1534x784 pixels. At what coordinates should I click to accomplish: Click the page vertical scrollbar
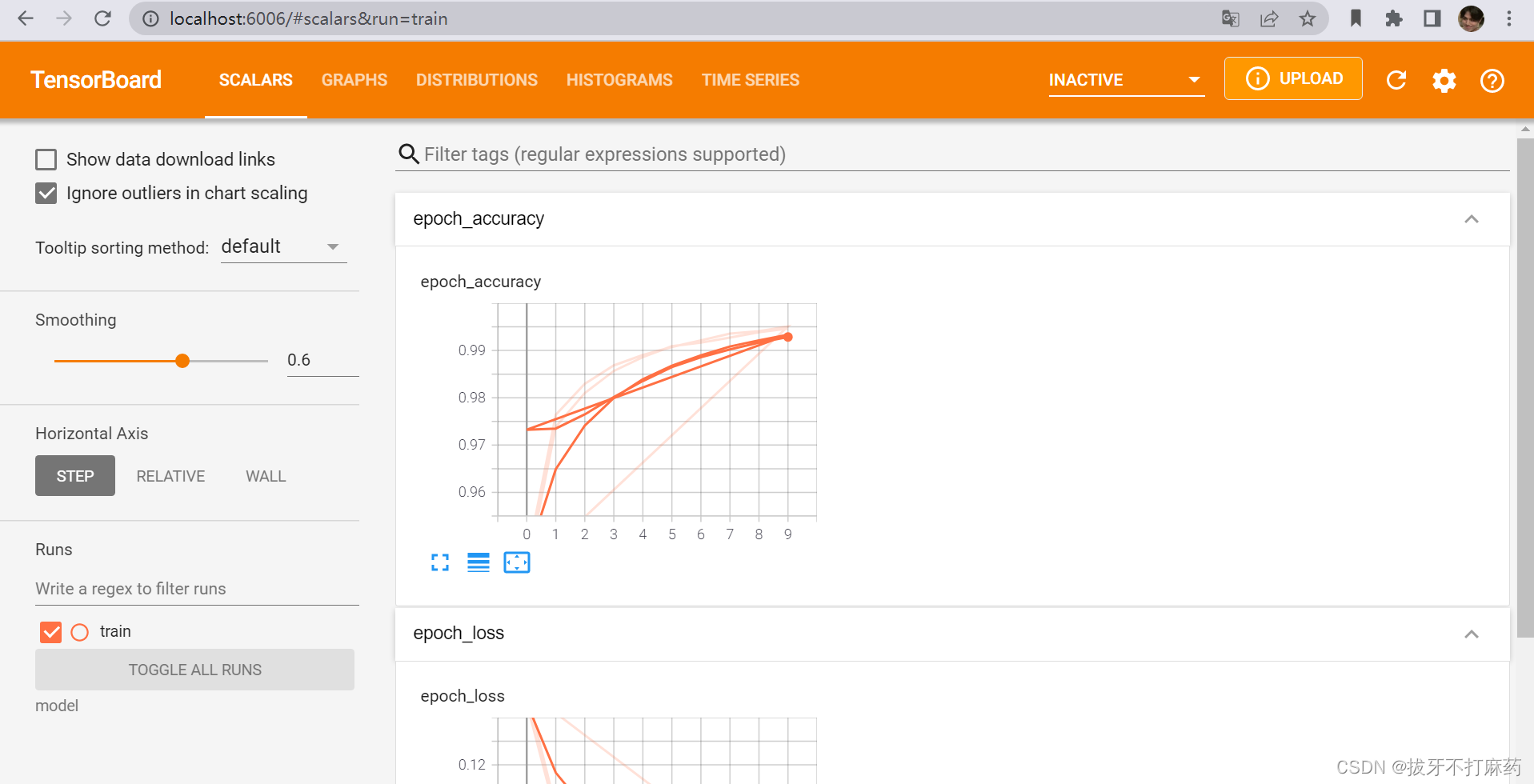pos(1525,388)
